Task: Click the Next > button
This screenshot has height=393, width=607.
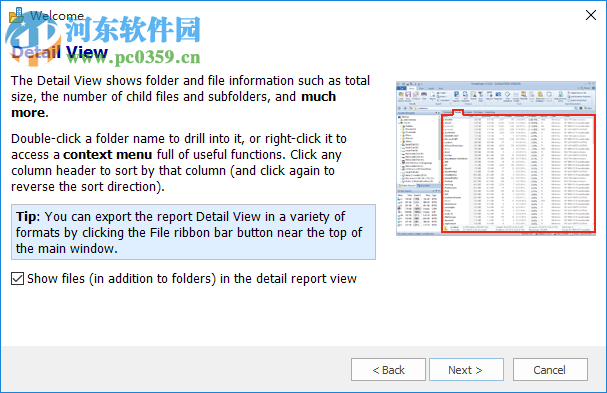Action: 466,370
